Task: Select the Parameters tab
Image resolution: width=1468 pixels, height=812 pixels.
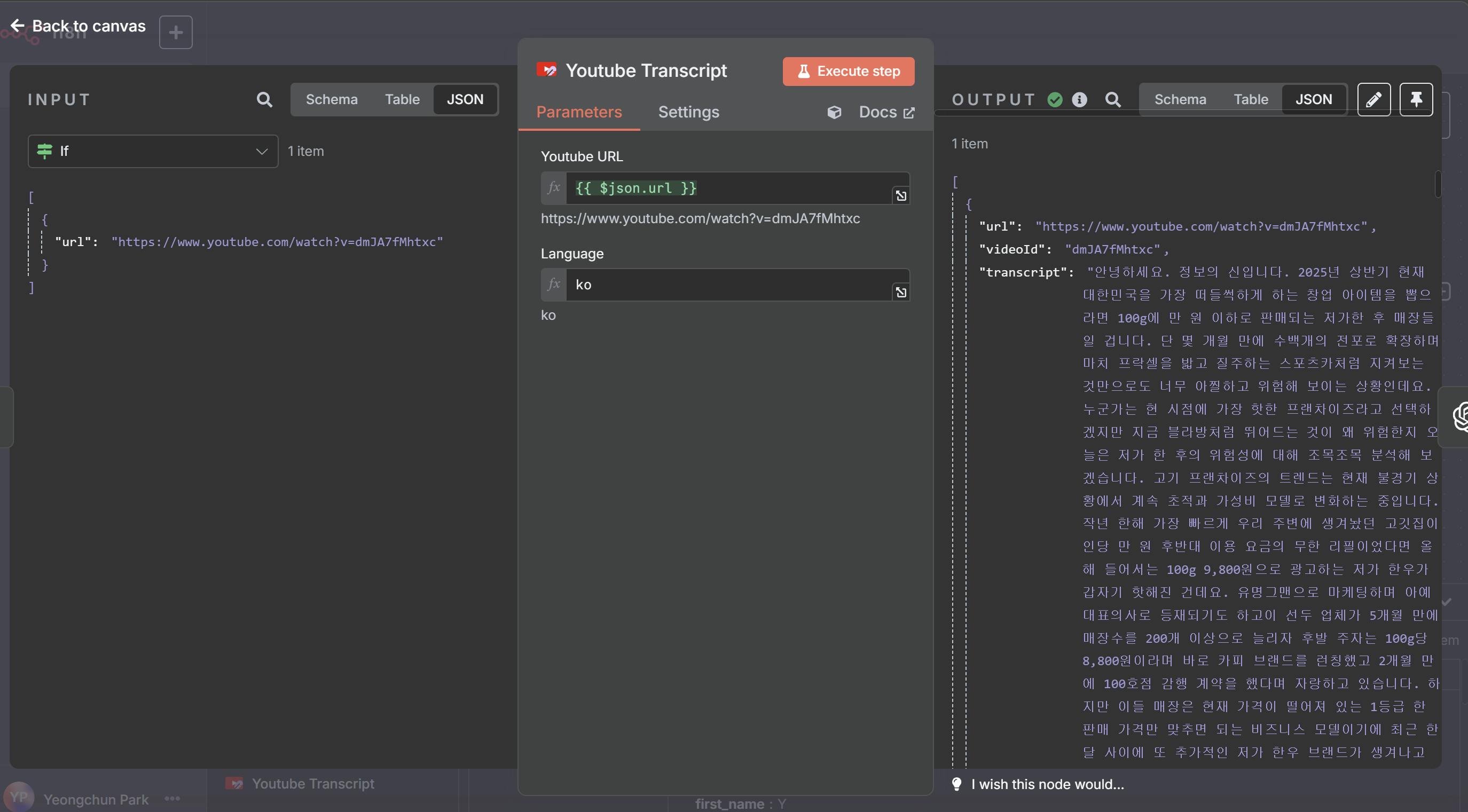Action: pos(578,112)
